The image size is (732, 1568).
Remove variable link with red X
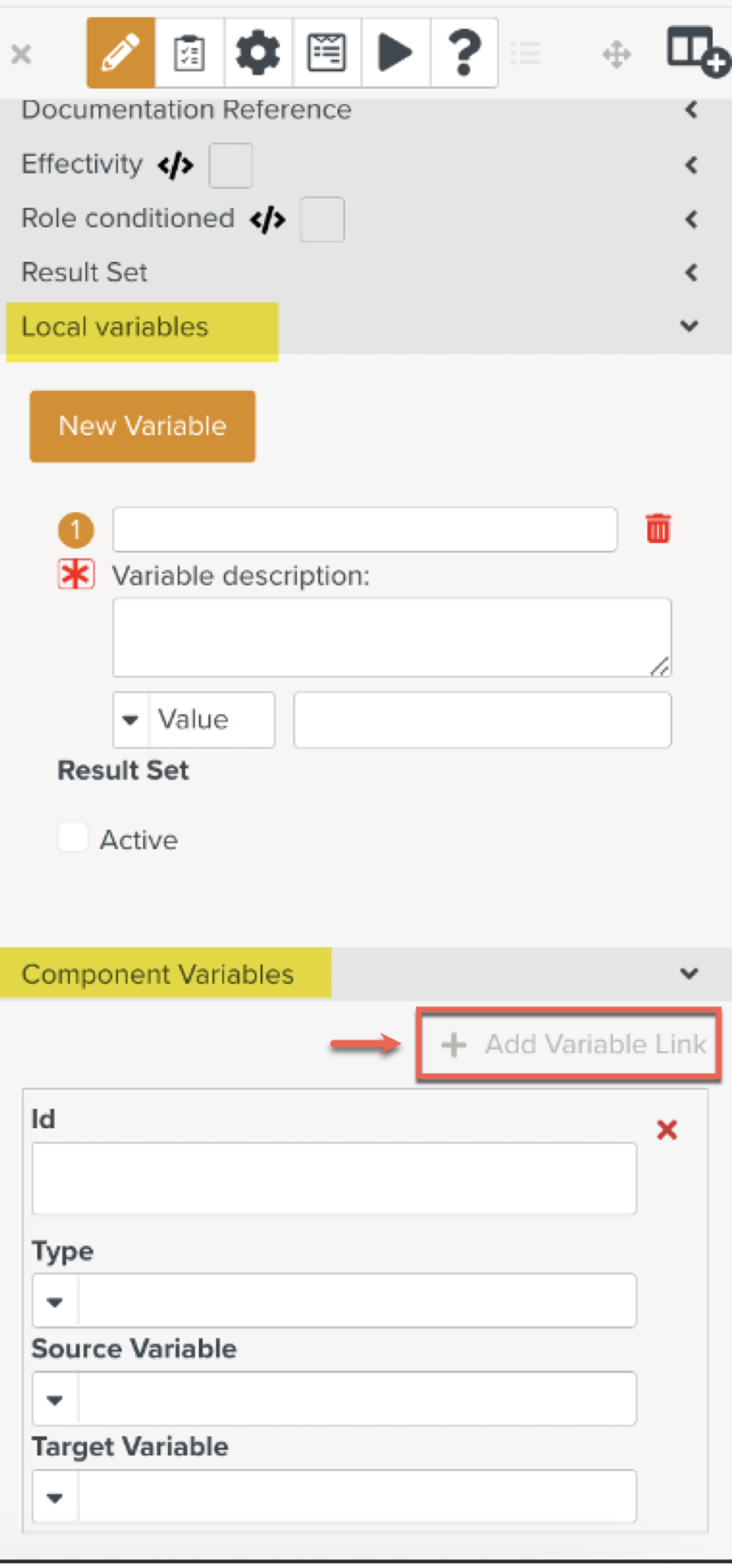[x=667, y=1130]
